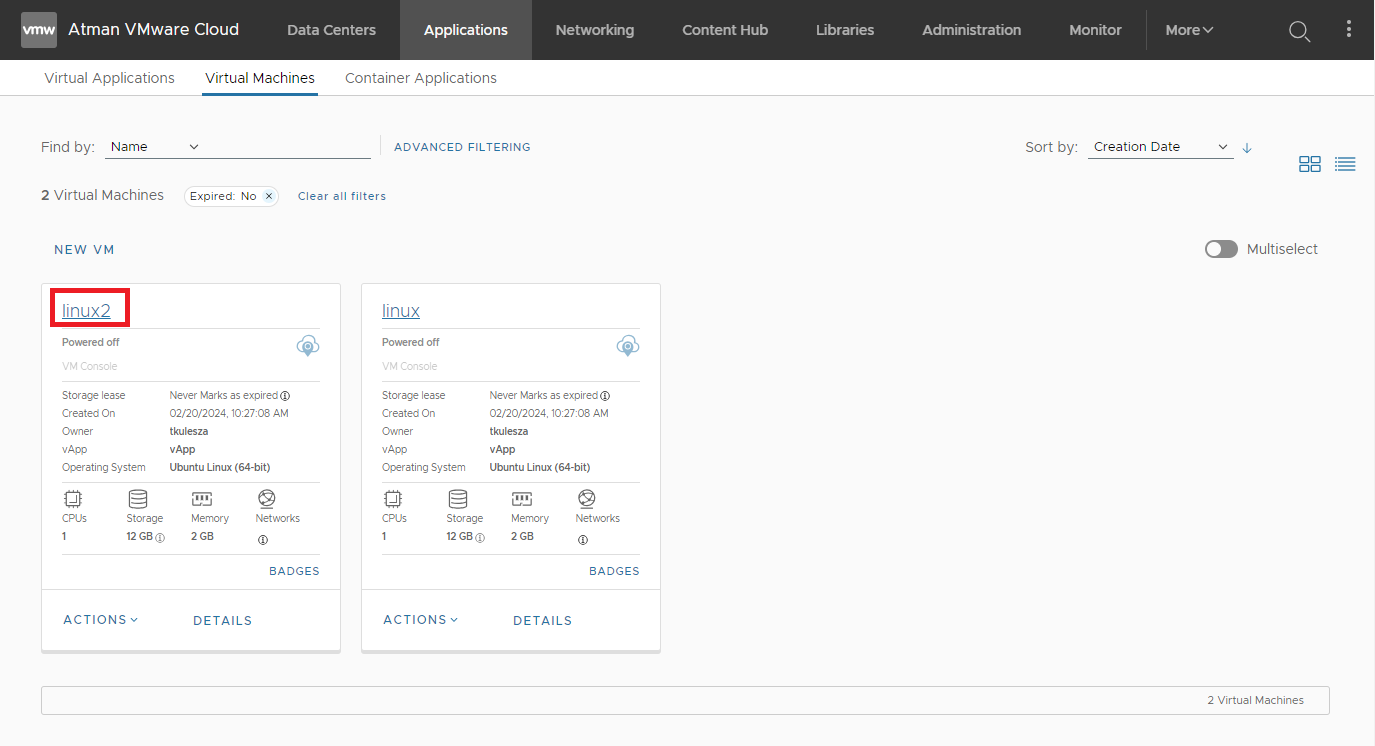Expand Actions menu for linux2 VM
The width and height of the screenshot is (1375, 746).
coord(100,620)
